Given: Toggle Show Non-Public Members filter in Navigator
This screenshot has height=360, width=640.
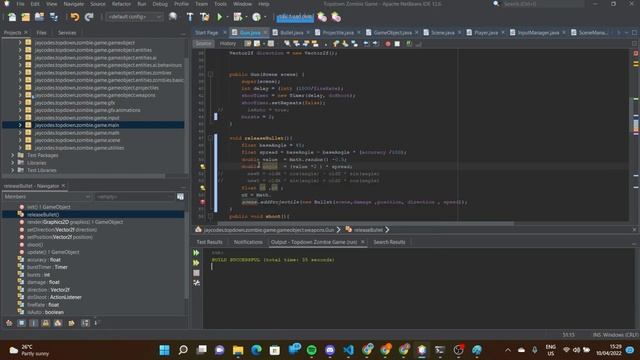Looking at the screenshot, I should (46, 323).
